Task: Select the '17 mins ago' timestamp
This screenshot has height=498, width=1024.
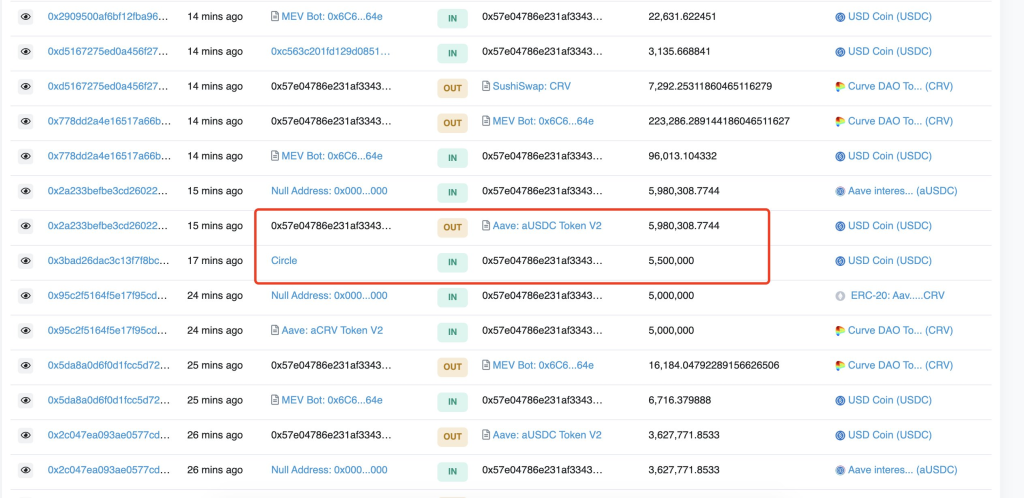Action: point(215,260)
